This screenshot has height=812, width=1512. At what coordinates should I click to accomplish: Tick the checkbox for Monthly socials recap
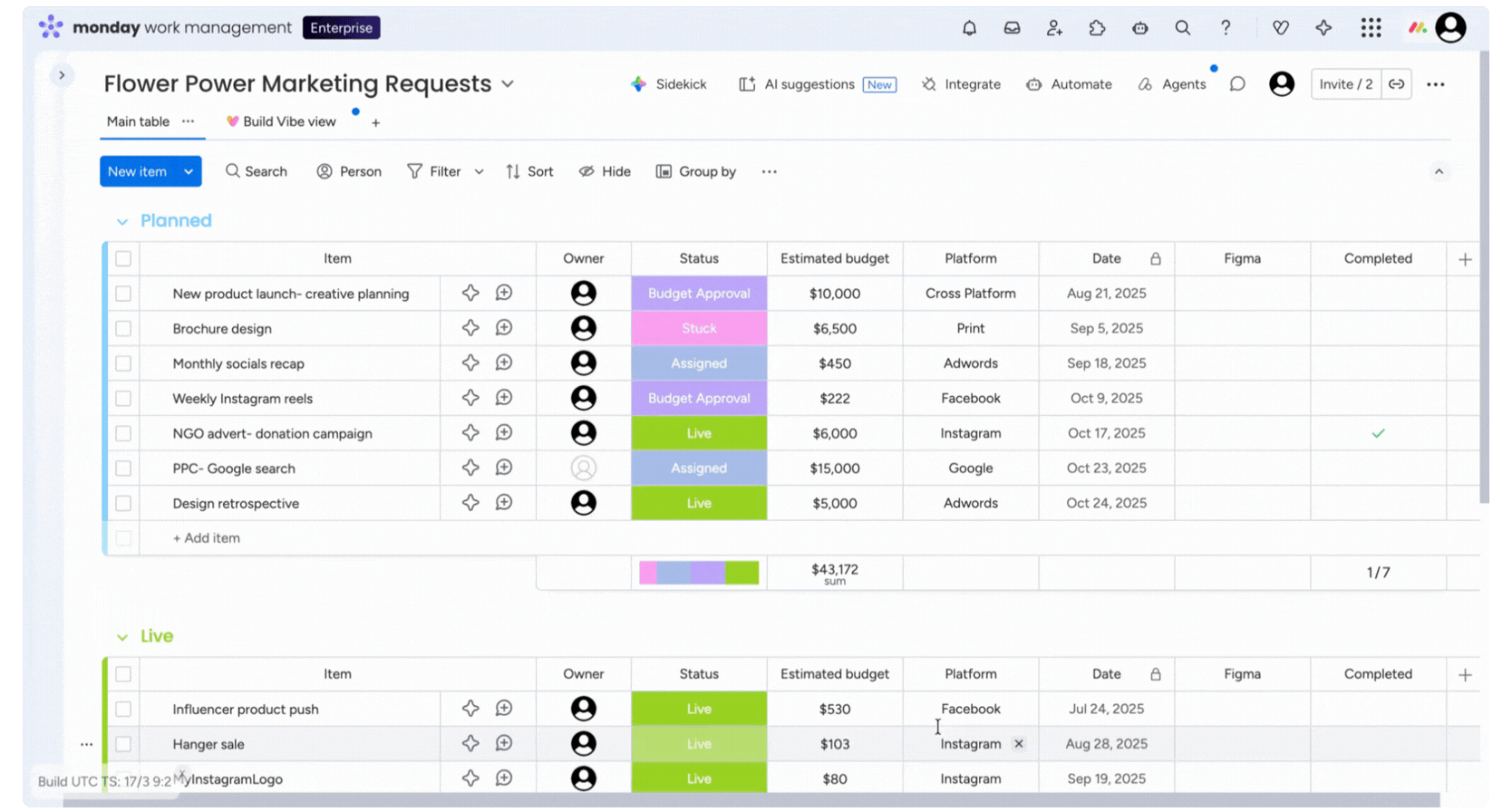[123, 363]
